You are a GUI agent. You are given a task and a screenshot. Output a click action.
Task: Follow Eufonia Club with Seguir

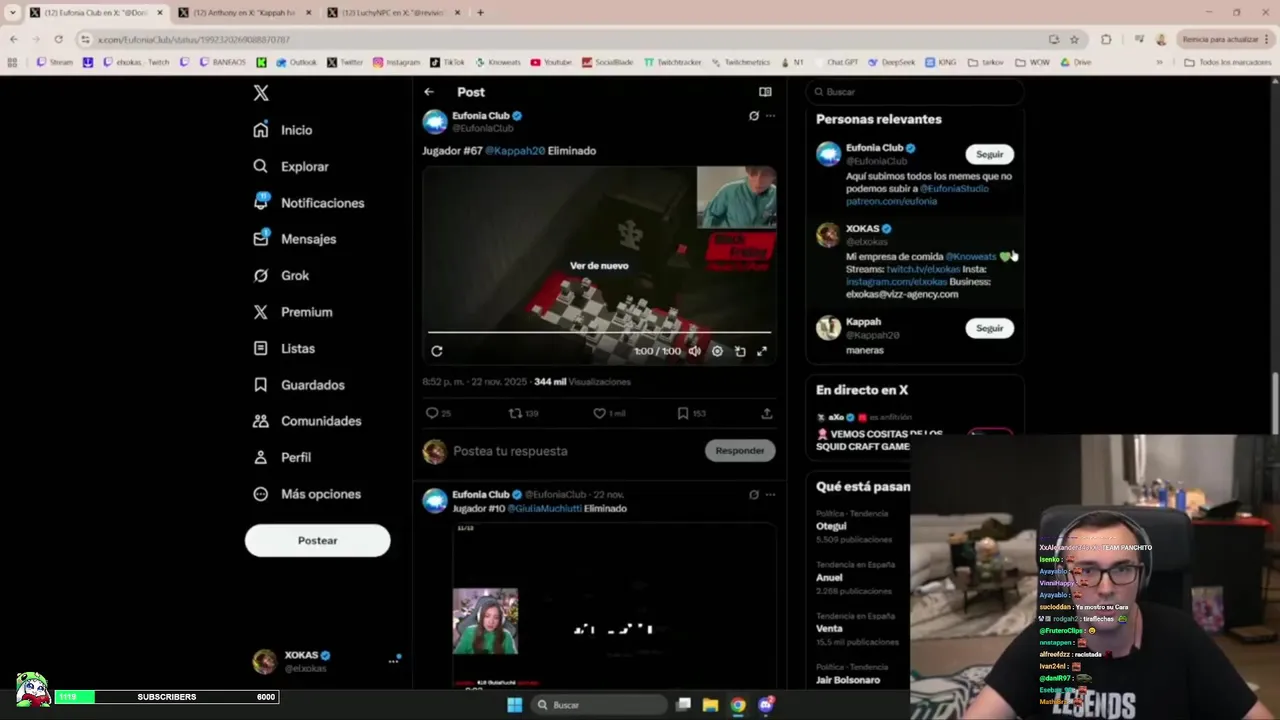click(x=989, y=155)
